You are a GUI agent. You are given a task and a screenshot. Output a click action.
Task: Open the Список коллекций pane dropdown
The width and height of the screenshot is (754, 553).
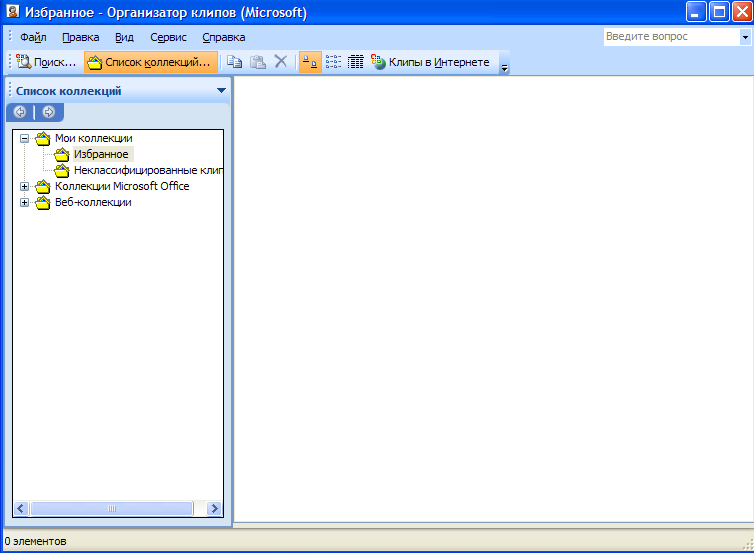point(221,90)
